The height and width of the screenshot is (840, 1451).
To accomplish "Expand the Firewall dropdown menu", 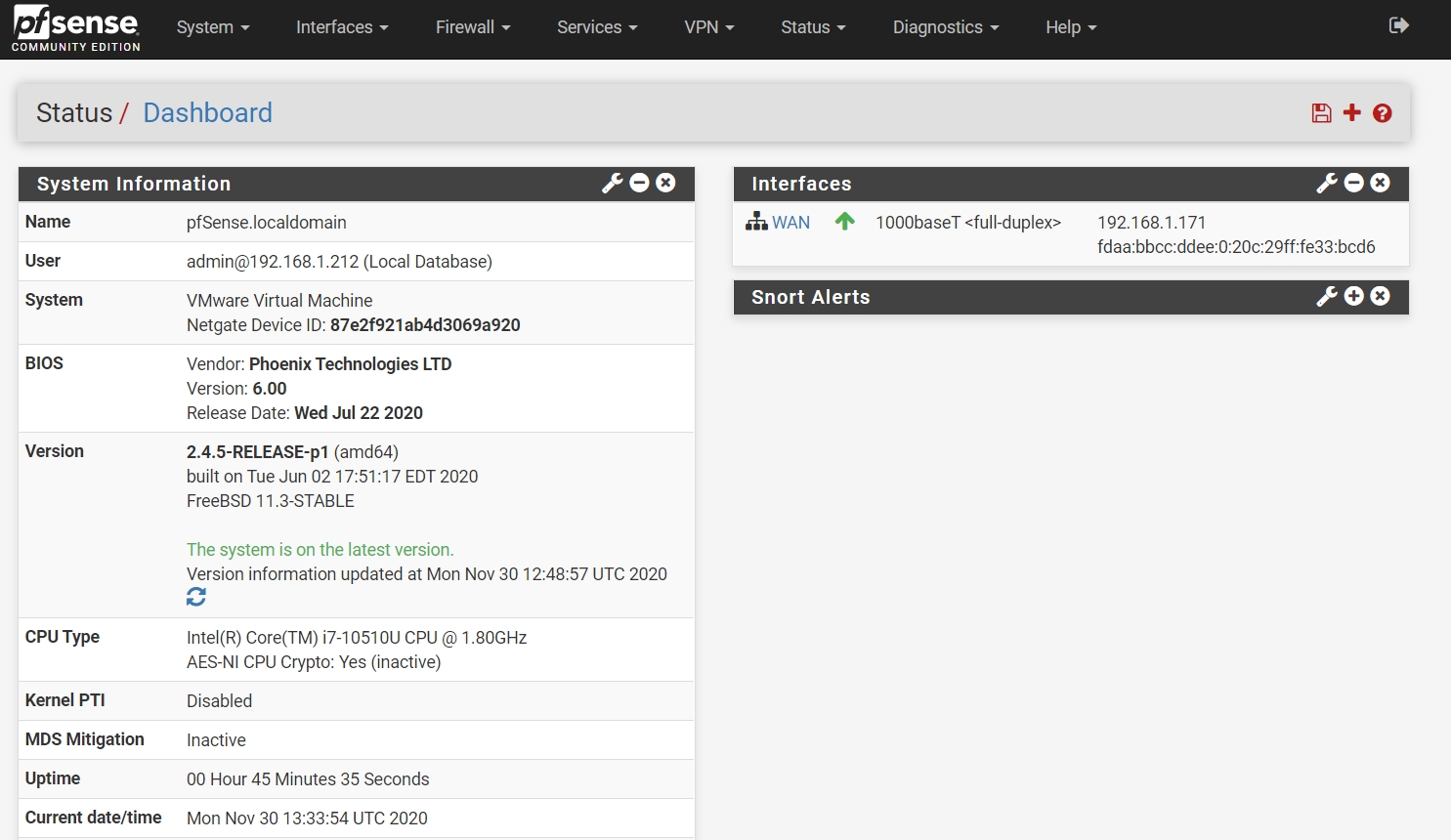I will pos(473,27).
